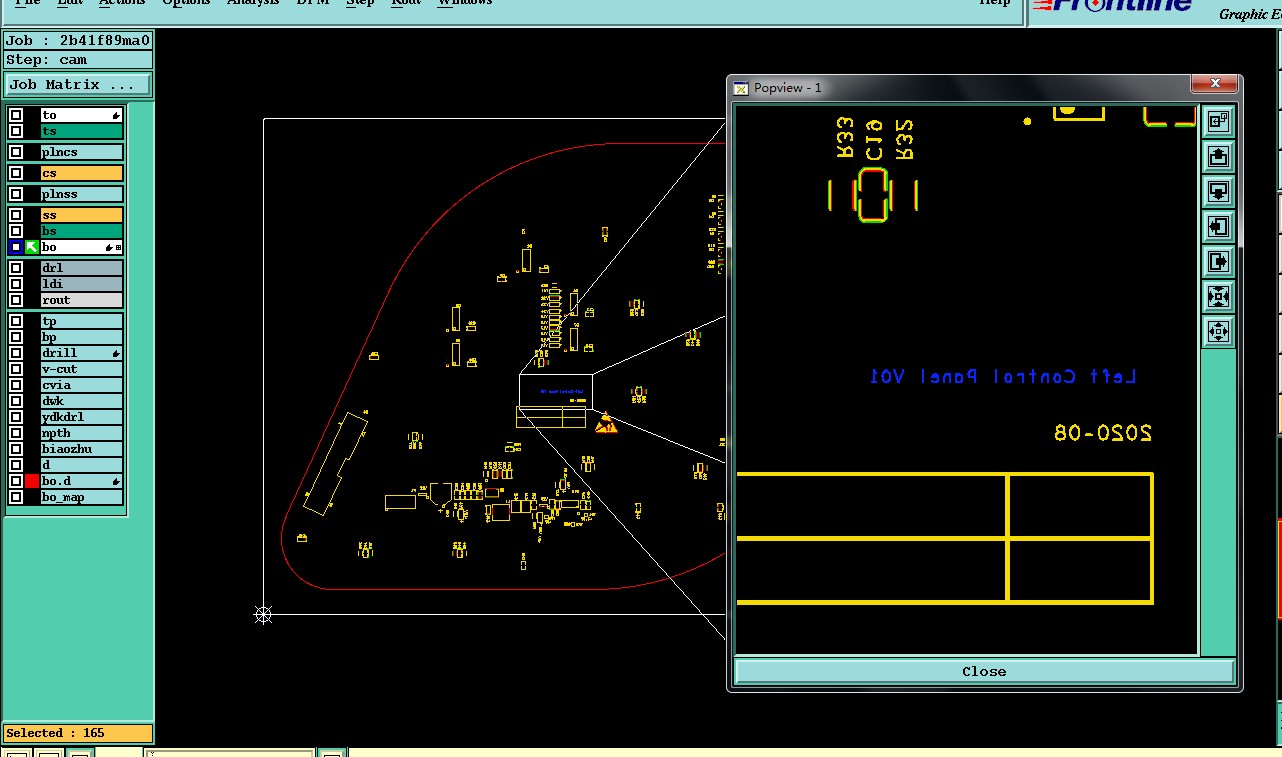Select the v-cut layer name
This screenshot has height=757, width=1282.
pos(81,369)
